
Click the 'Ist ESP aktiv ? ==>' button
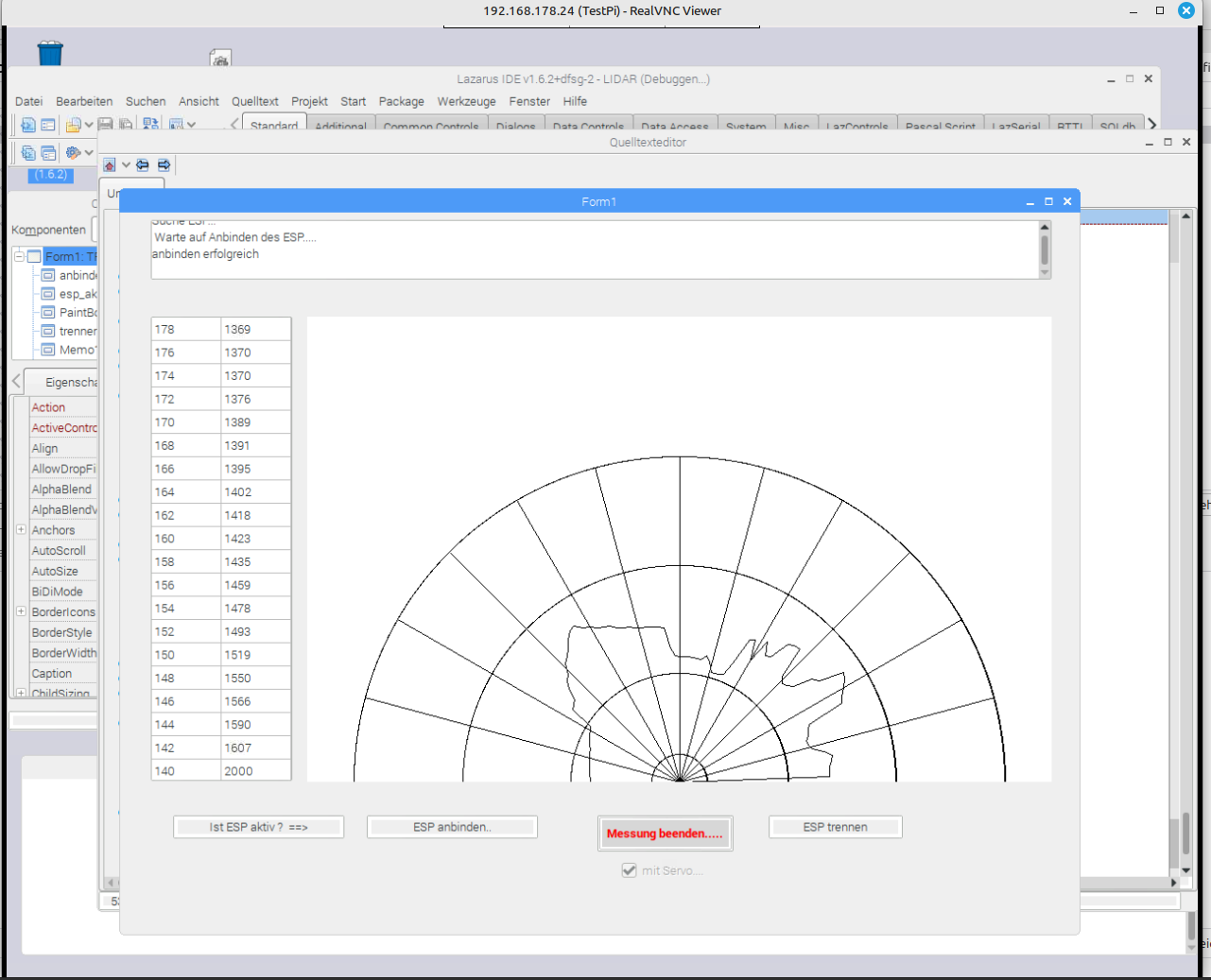(258, 827)
